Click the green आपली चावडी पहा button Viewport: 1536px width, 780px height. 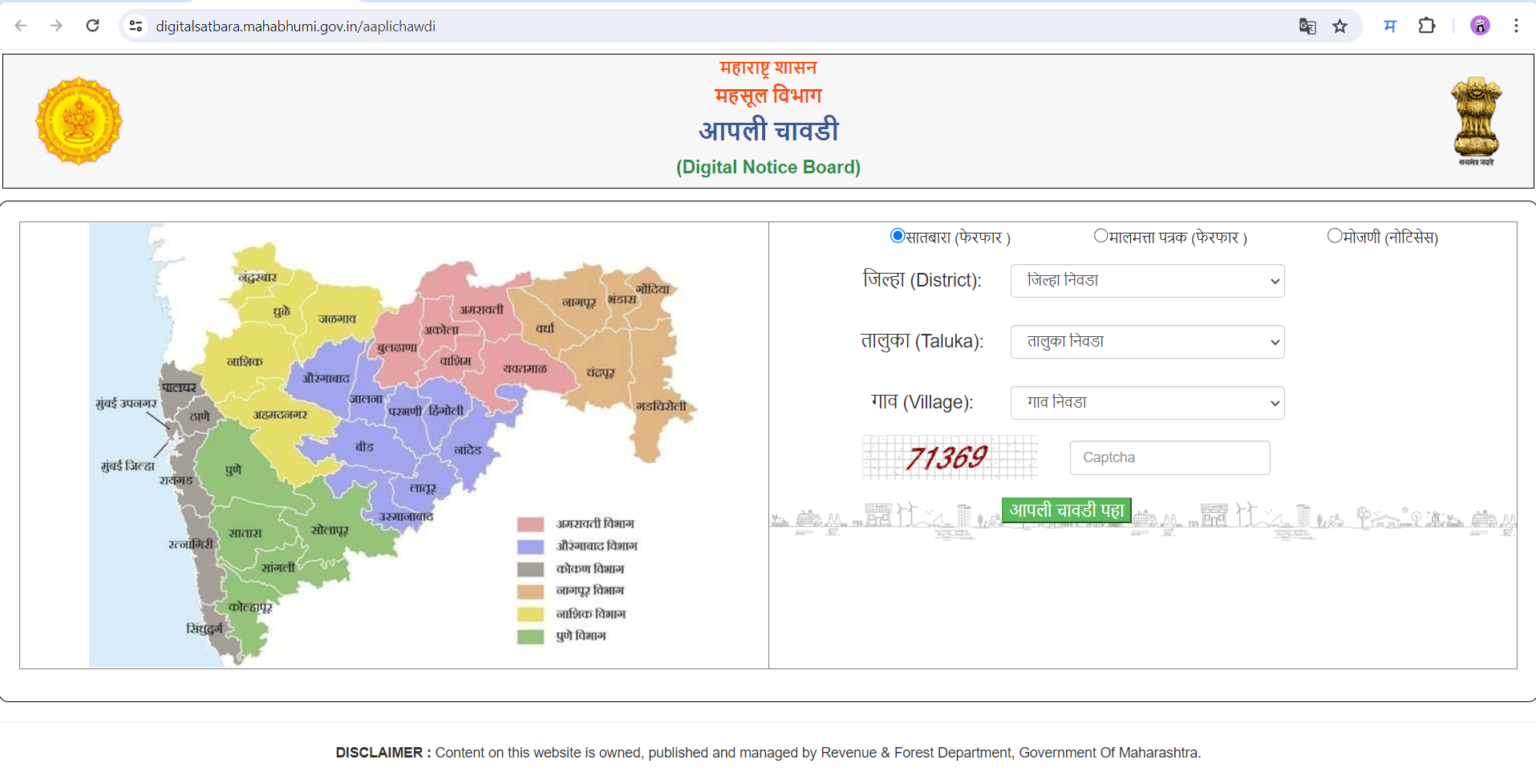(x=1066, y=510)
